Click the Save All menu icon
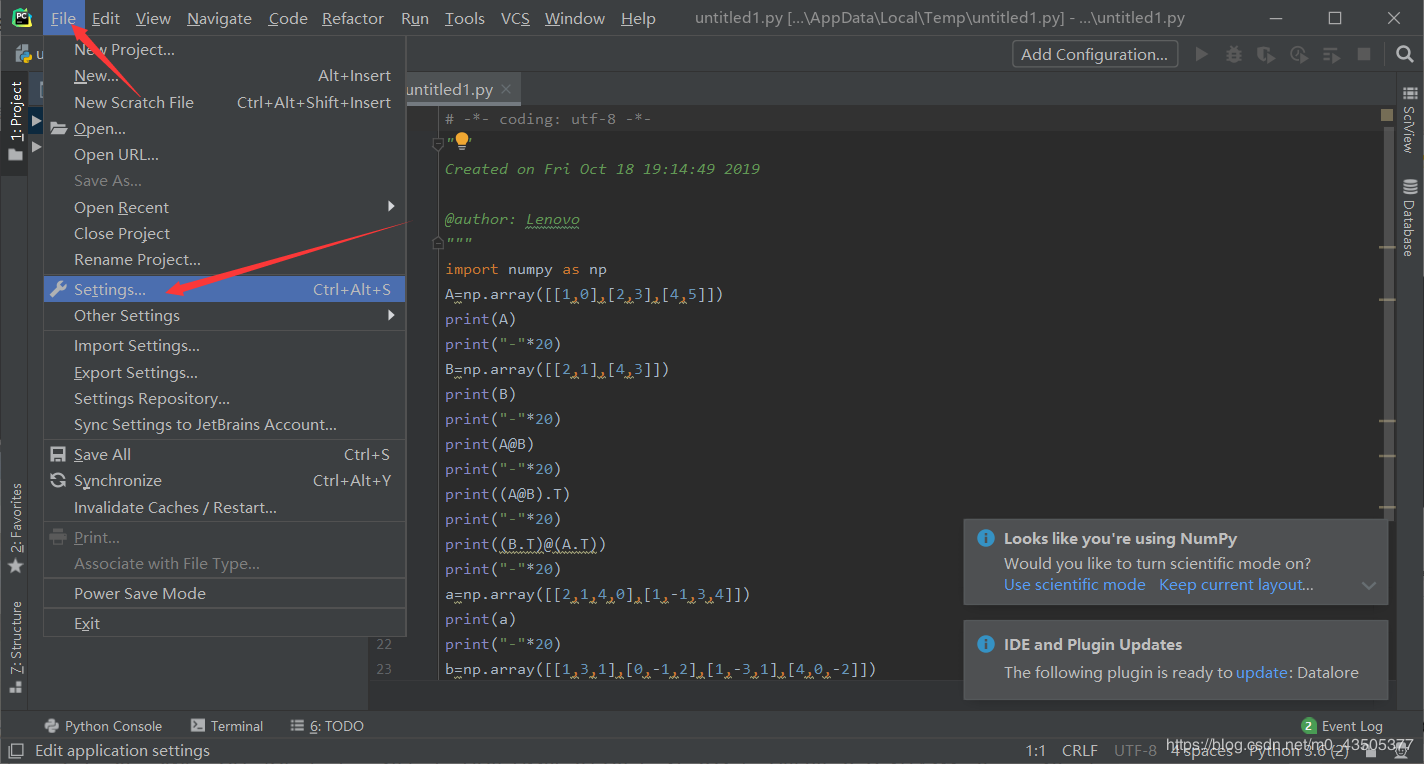This screenshot has height=764, width=1424. pos(57,454)
